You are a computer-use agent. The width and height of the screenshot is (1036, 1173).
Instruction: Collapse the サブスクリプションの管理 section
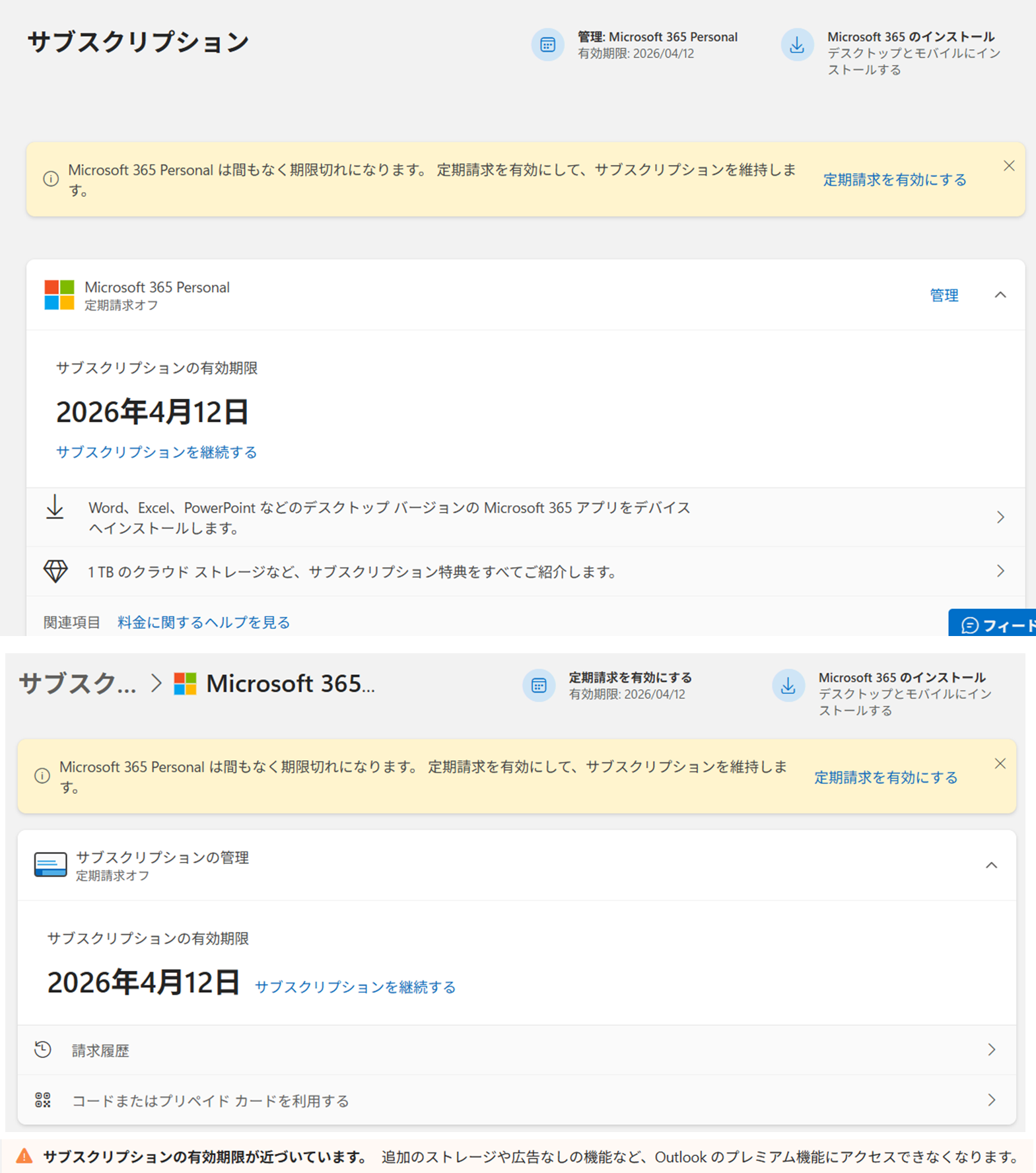coord(992,865)
